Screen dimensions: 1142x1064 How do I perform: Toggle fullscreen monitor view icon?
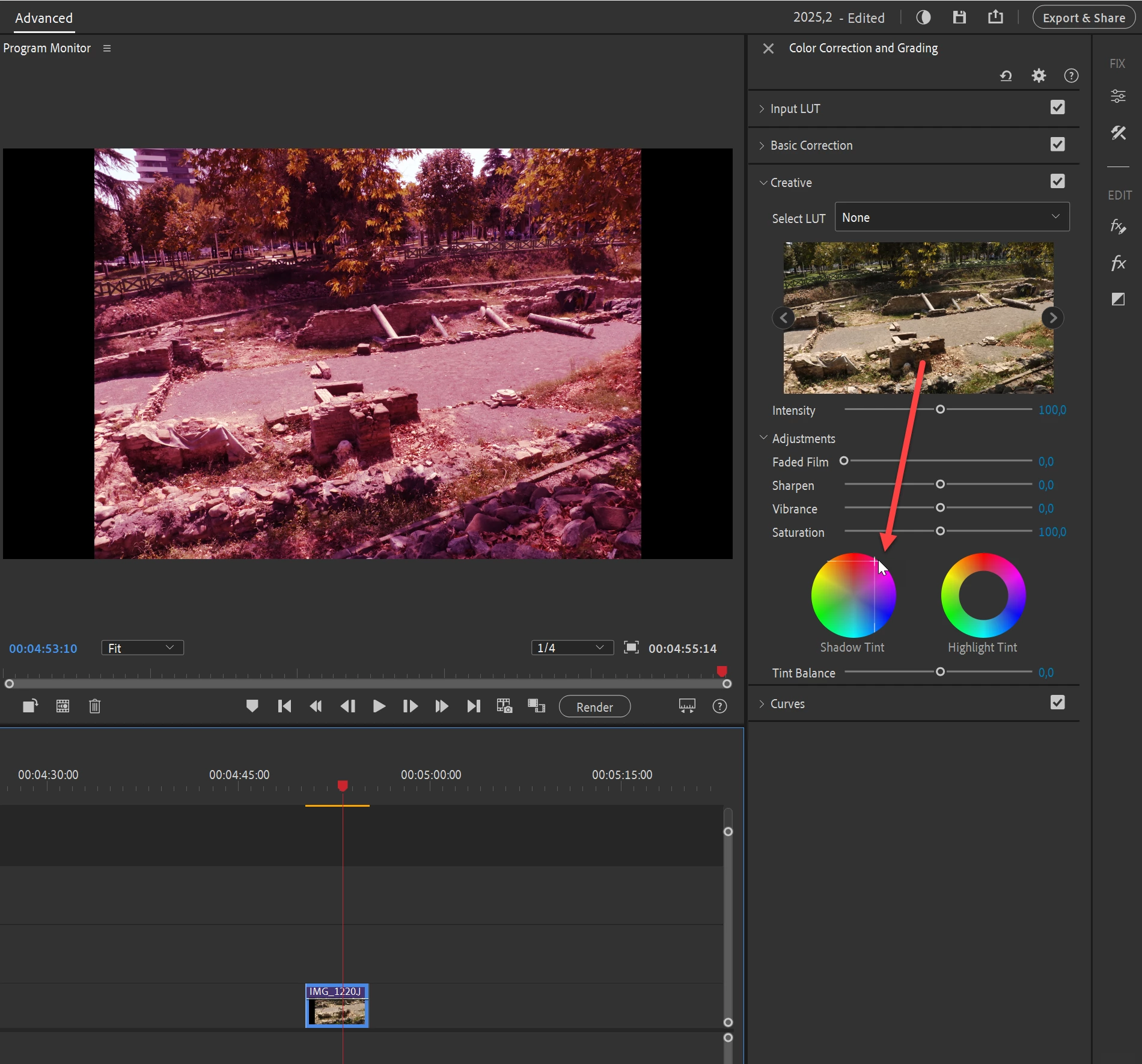tap(631, 647)
